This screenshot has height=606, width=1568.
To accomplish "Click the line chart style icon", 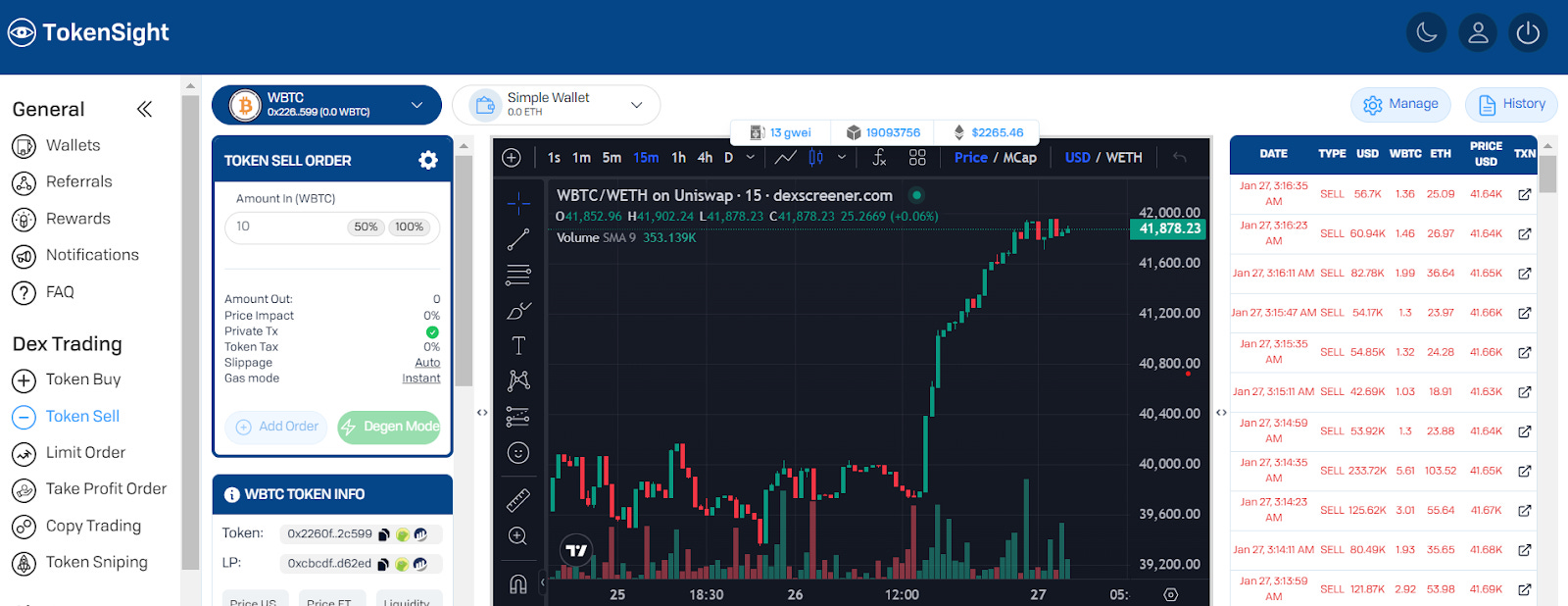I will tap(785, 157).
